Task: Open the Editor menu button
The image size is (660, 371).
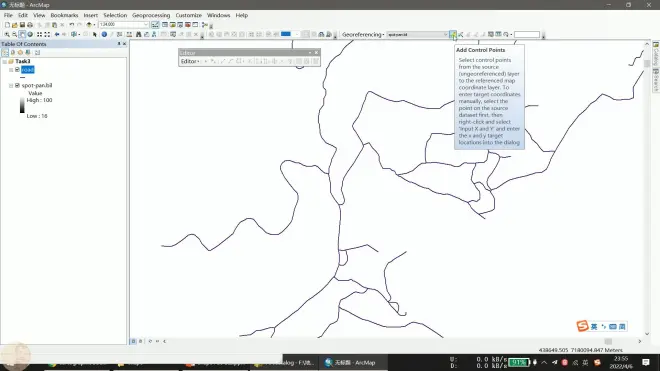Action: coord(190,61)
